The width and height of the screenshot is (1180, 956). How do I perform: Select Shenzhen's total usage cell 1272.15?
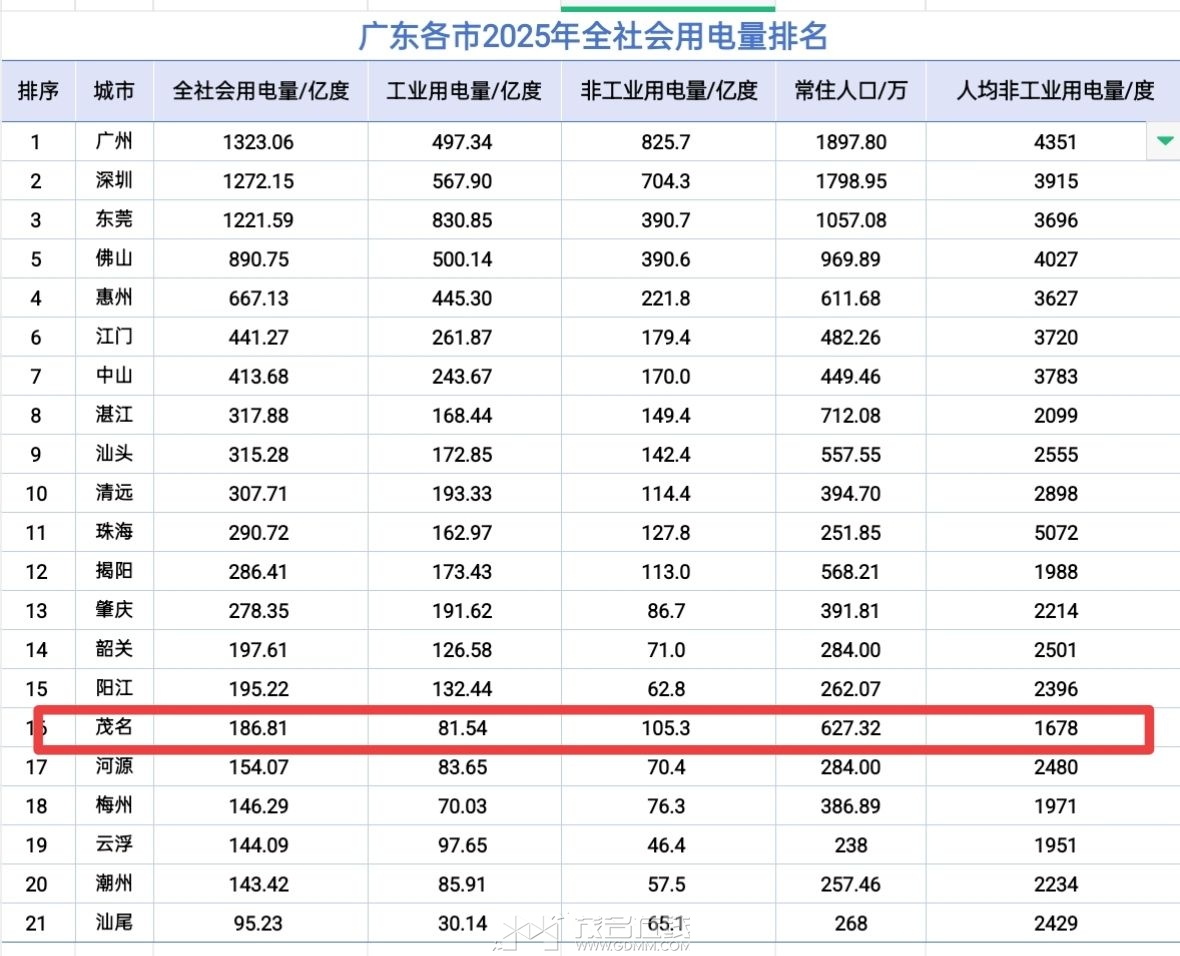(259, 181)
